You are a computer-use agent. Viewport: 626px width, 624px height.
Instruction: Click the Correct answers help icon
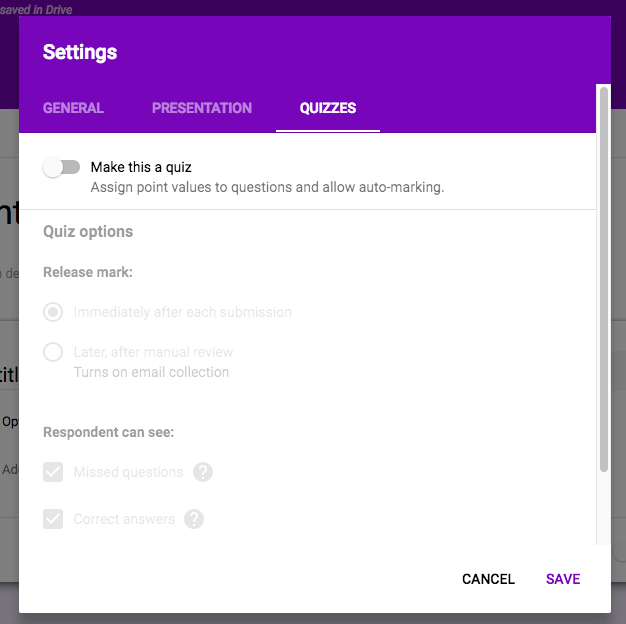194,519
